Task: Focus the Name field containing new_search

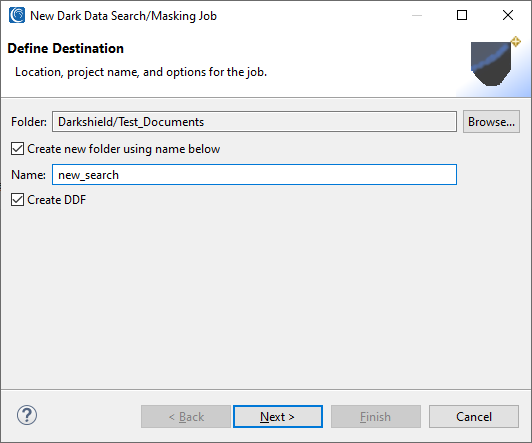Action: pos(254,175)
